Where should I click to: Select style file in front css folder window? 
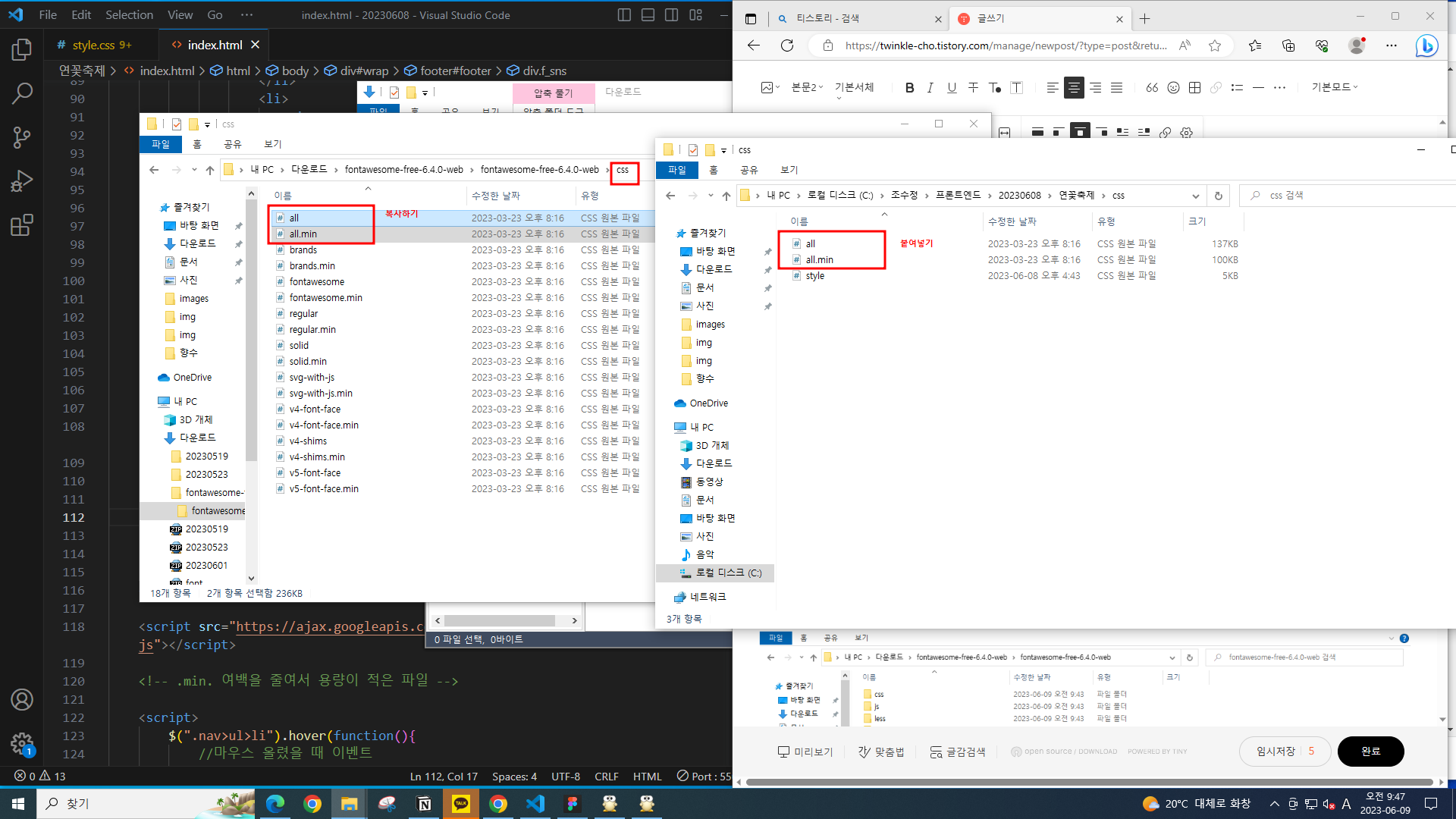tap(814, 276)
